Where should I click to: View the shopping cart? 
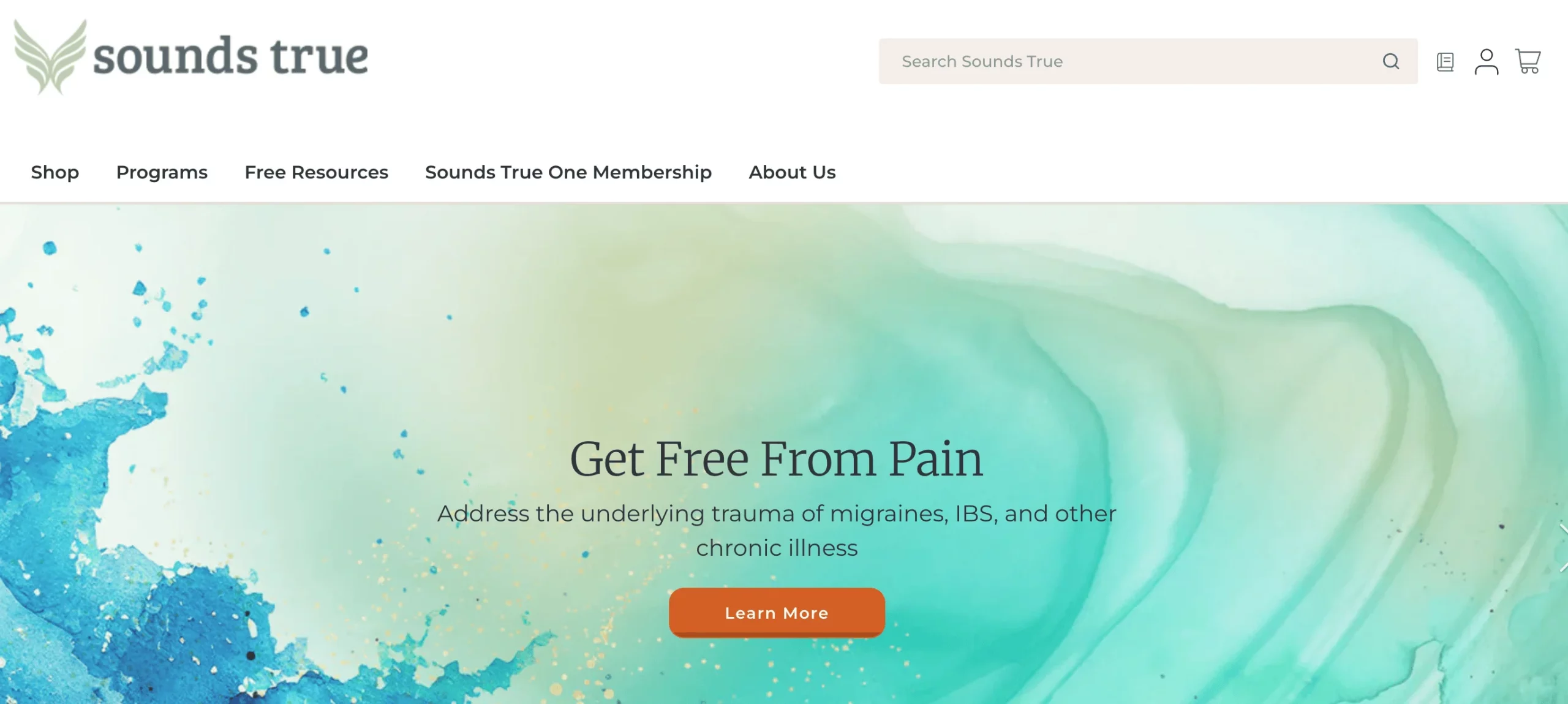point(1528,61)
